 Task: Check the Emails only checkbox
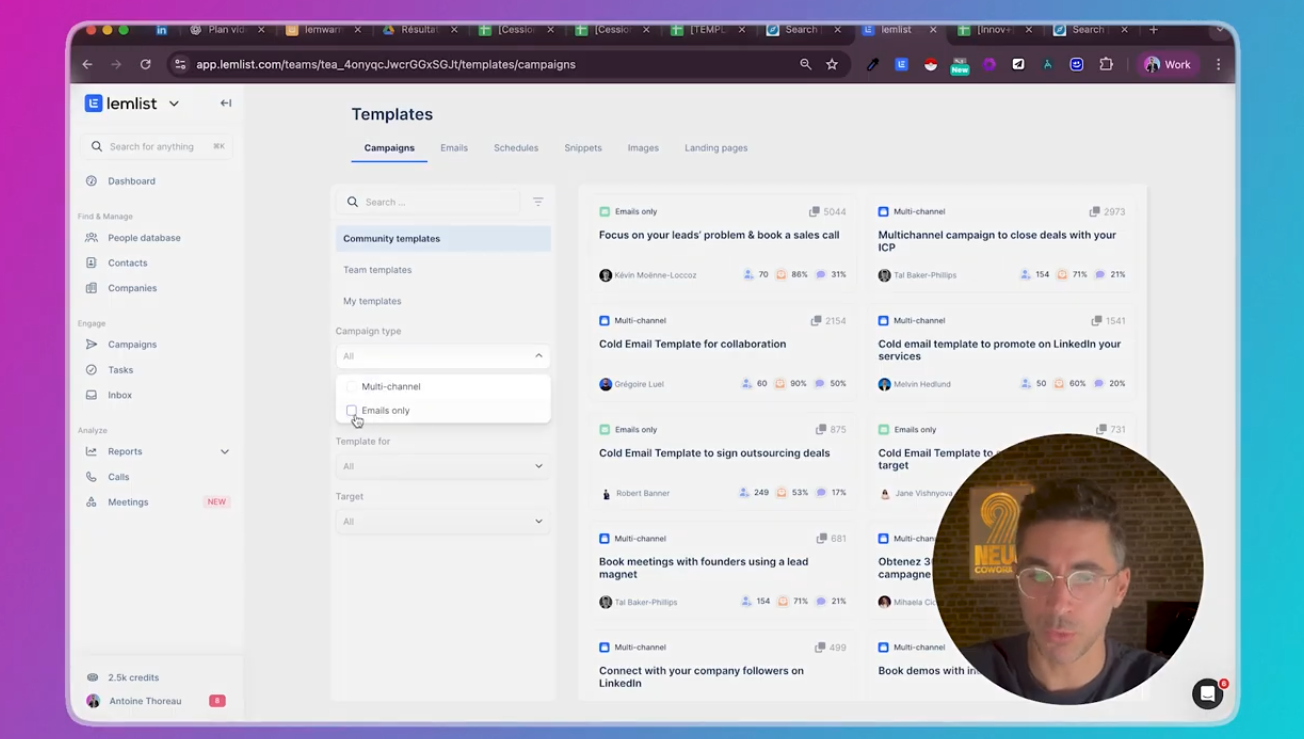(351, 410)
